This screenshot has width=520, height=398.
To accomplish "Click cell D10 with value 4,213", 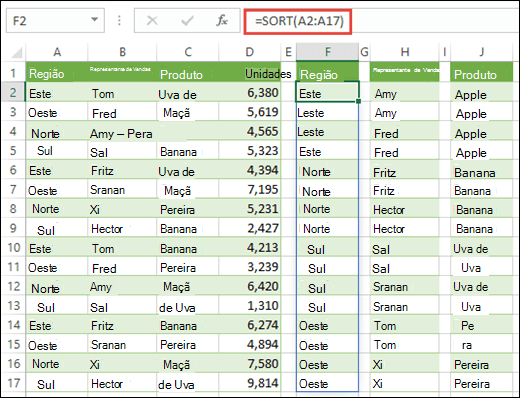I will 250,247.
